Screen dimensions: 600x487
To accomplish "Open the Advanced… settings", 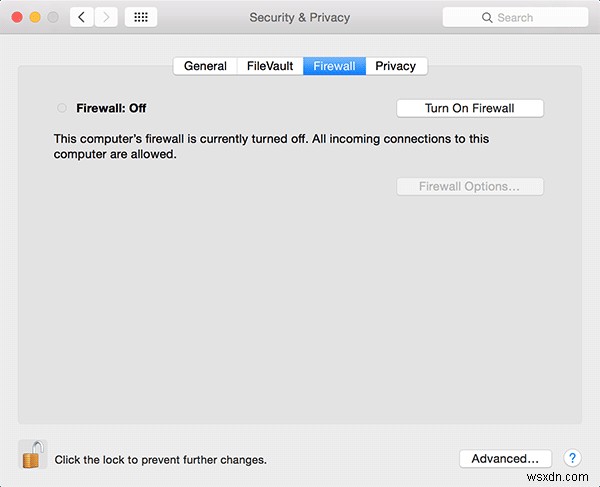I will (x=505, y=459).
